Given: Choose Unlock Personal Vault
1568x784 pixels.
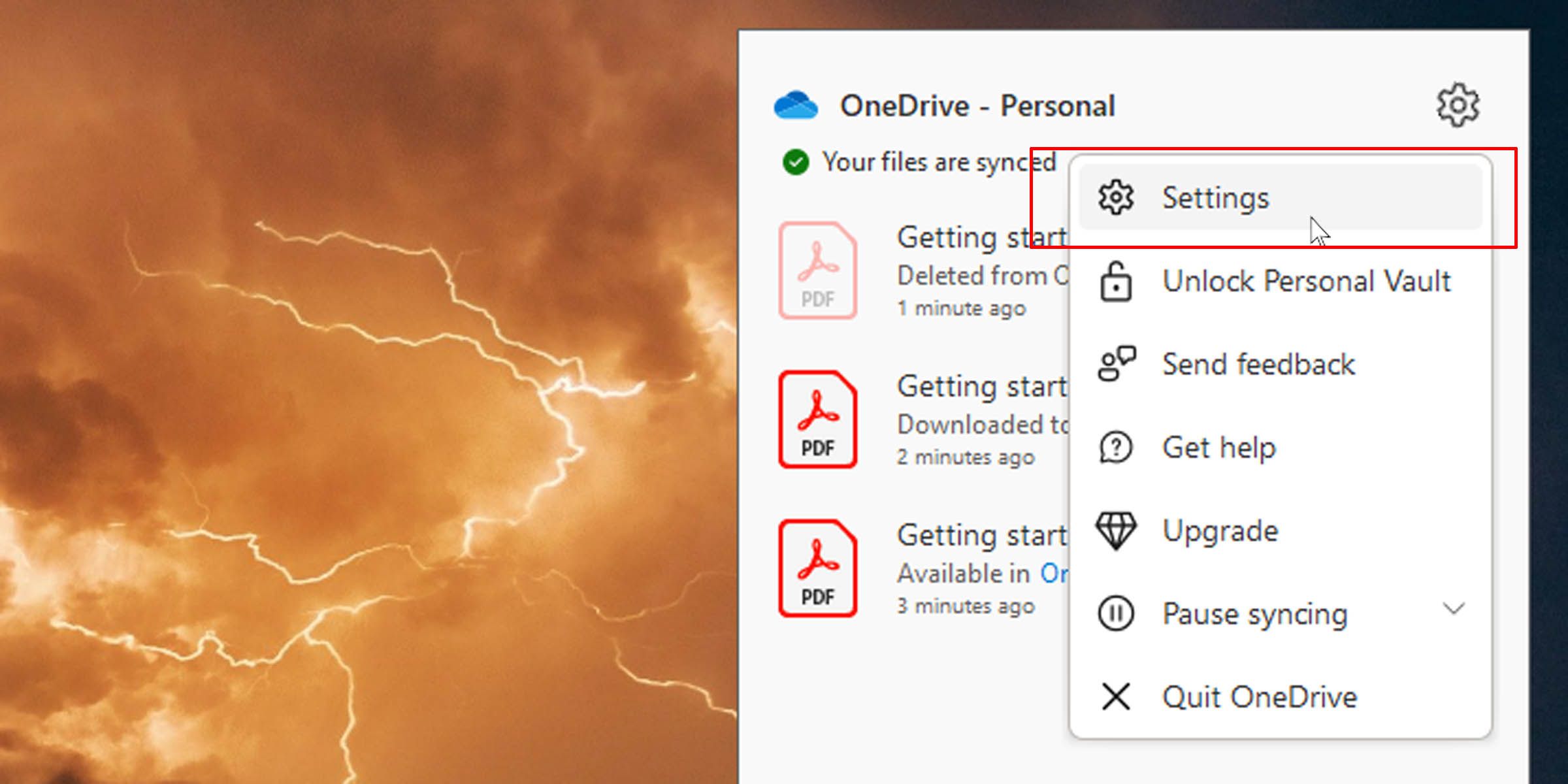Looking at the screenshot, I should 1307,281.
